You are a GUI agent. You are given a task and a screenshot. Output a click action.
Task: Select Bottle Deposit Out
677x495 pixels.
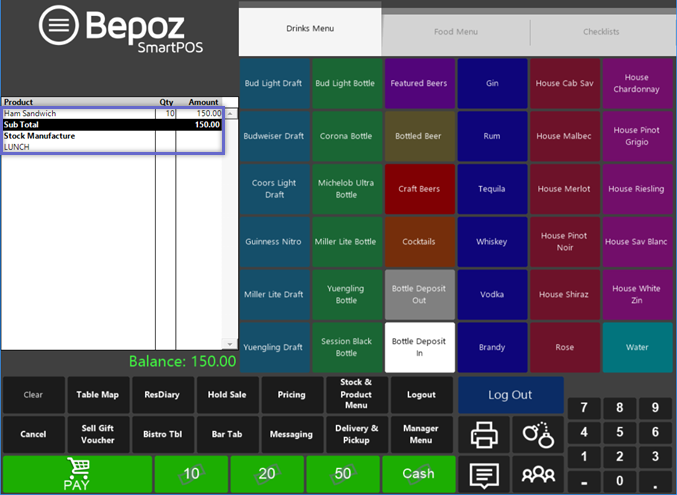[x=419, y=295]
